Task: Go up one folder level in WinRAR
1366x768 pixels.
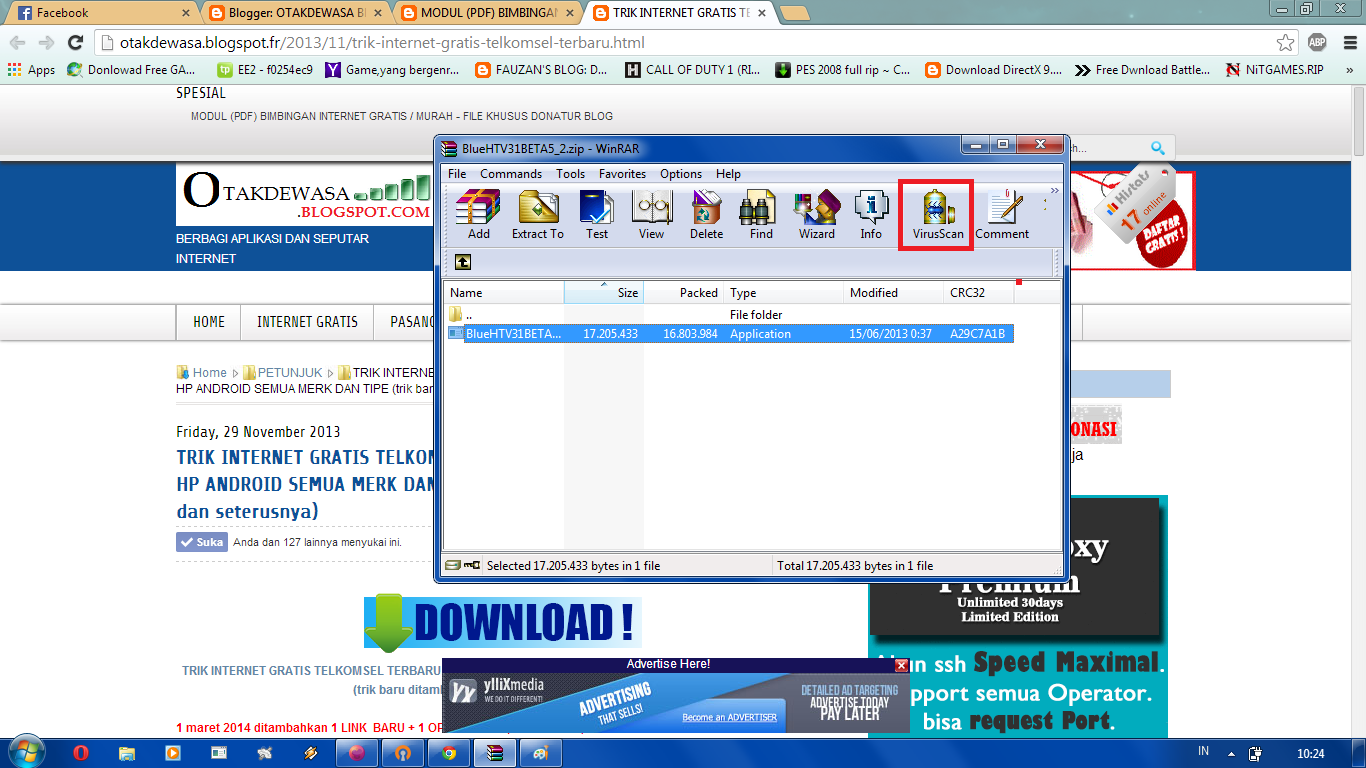Action: (x=463, y=262)
